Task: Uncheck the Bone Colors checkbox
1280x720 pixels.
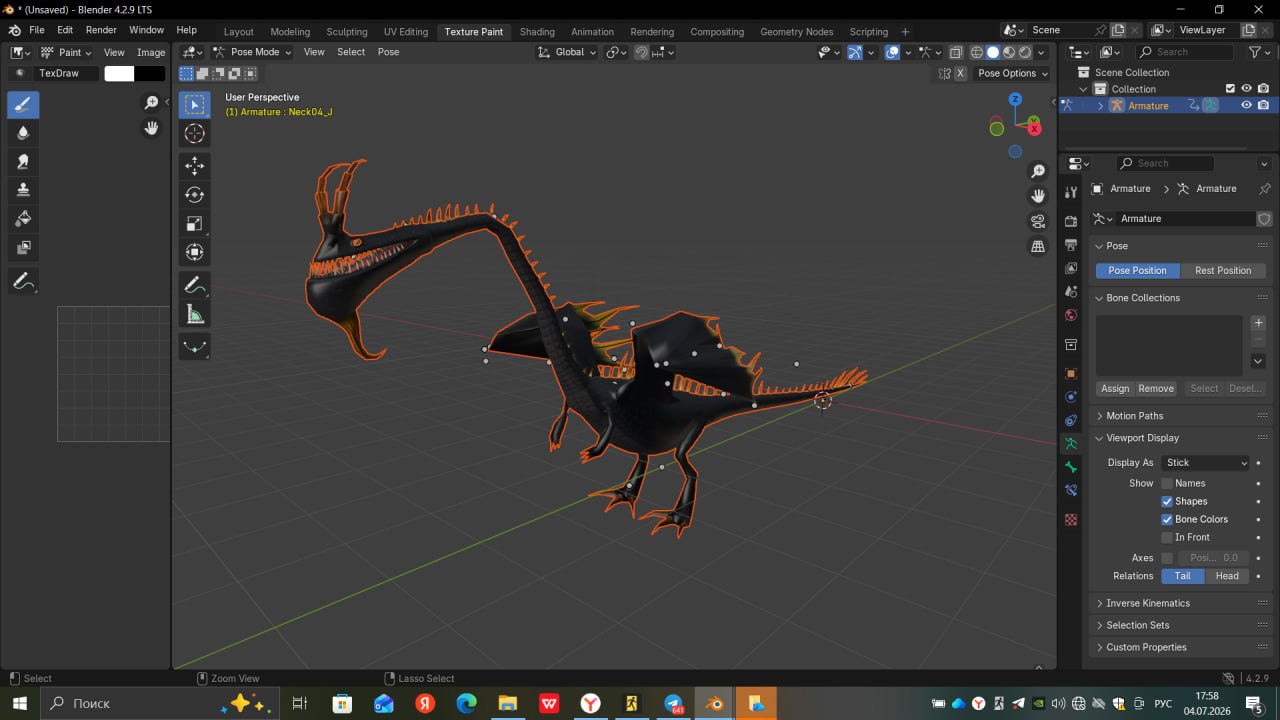Action: (x=1167, y=519)
